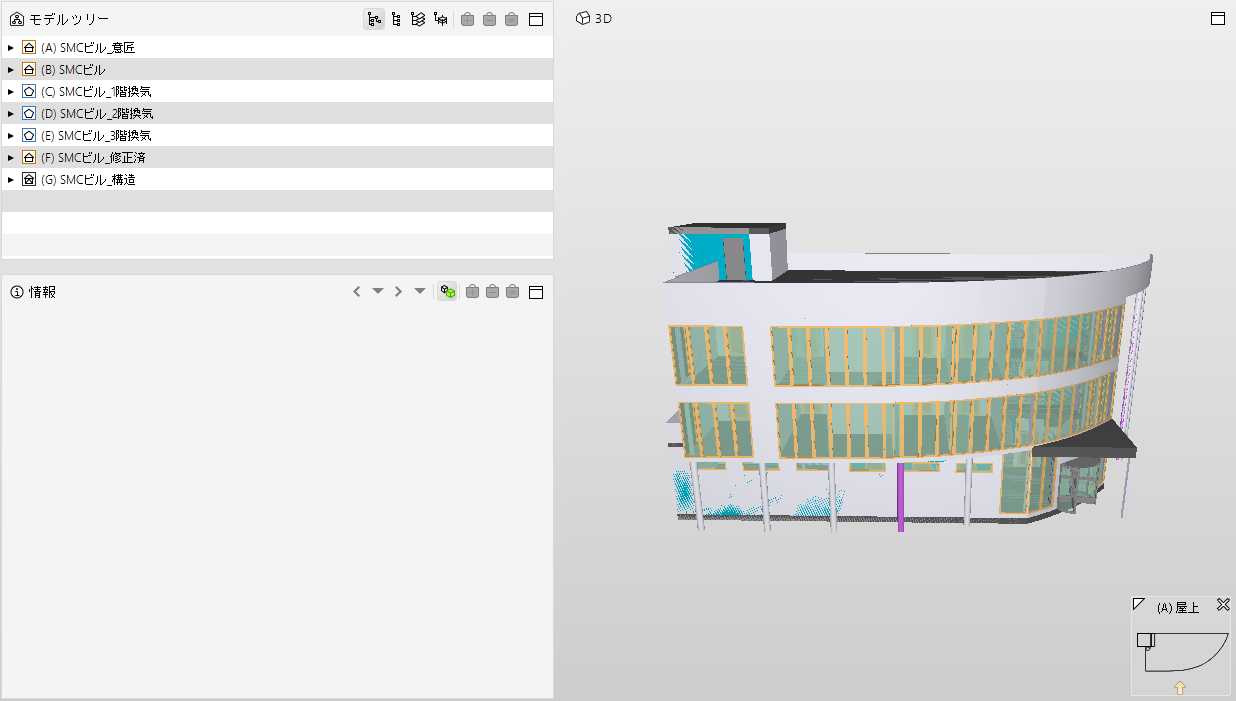This screenshot has width=1236, height=701.
Task: Expand the (F) SMCビル_修正済 node
Action: (10, 157)
